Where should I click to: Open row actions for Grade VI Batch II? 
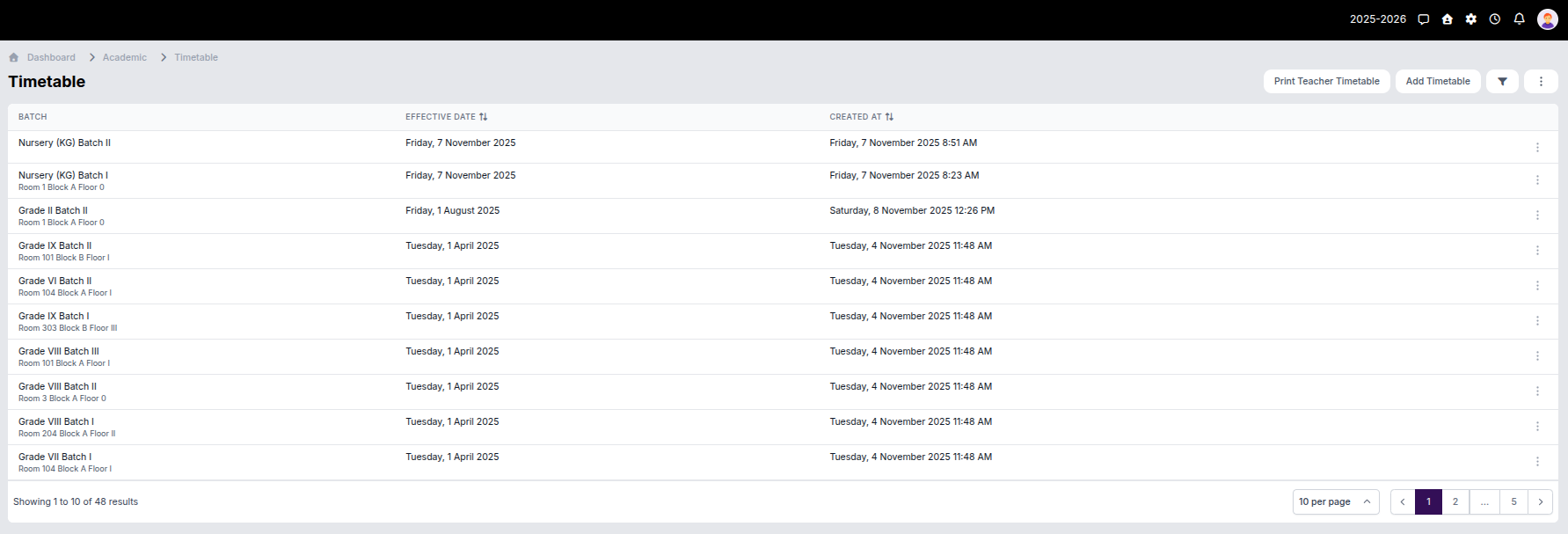pyautogui.click(x=1537, y=285)
